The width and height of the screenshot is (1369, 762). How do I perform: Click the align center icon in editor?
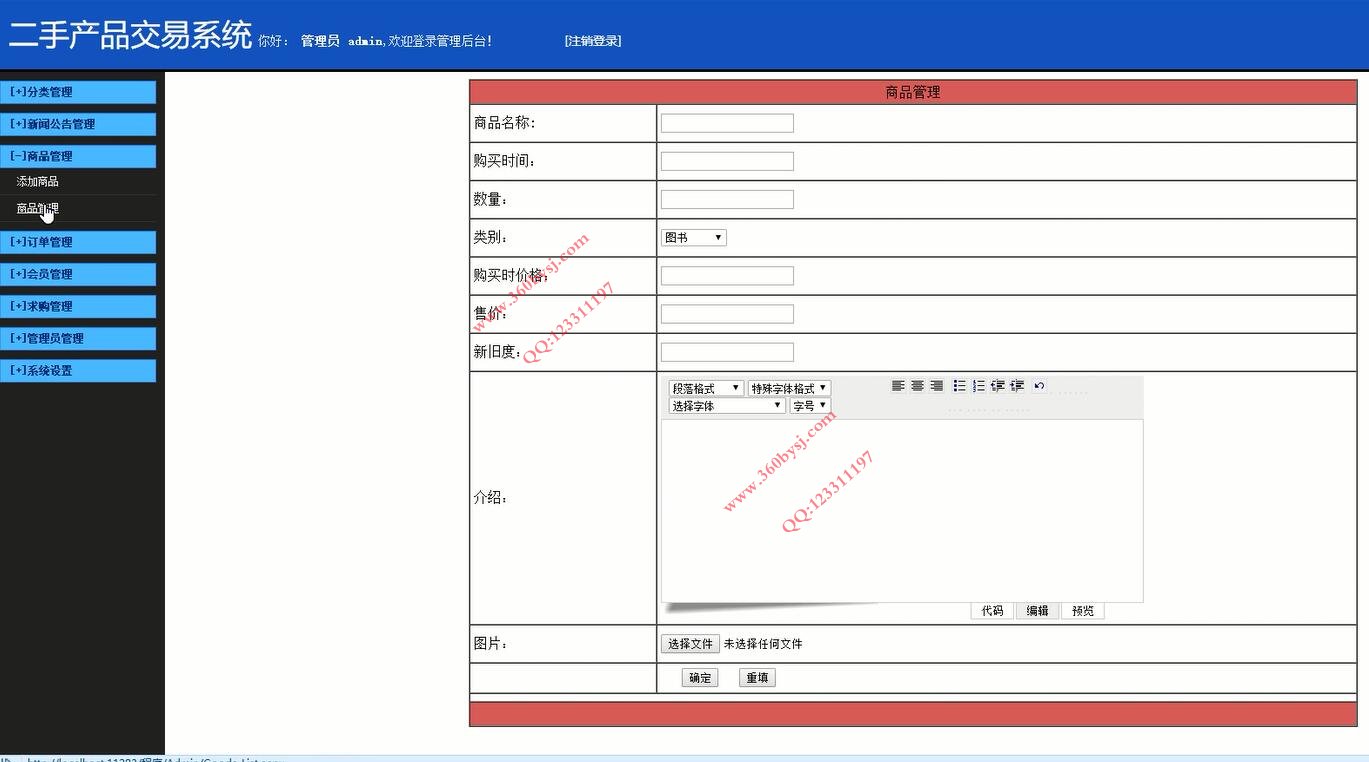[917, 386]
